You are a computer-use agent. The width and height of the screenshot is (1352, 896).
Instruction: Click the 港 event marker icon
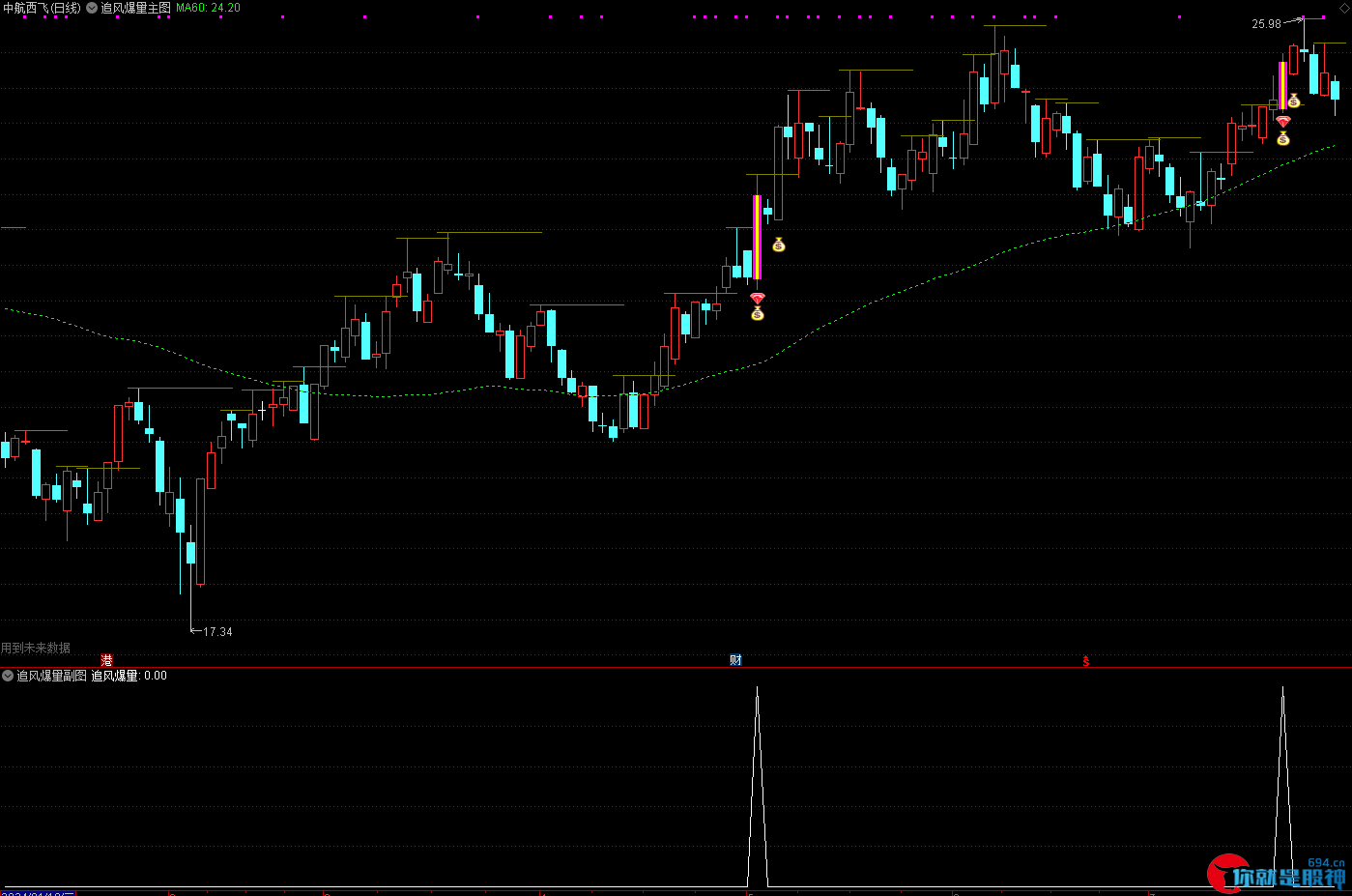tap(106, 660)
